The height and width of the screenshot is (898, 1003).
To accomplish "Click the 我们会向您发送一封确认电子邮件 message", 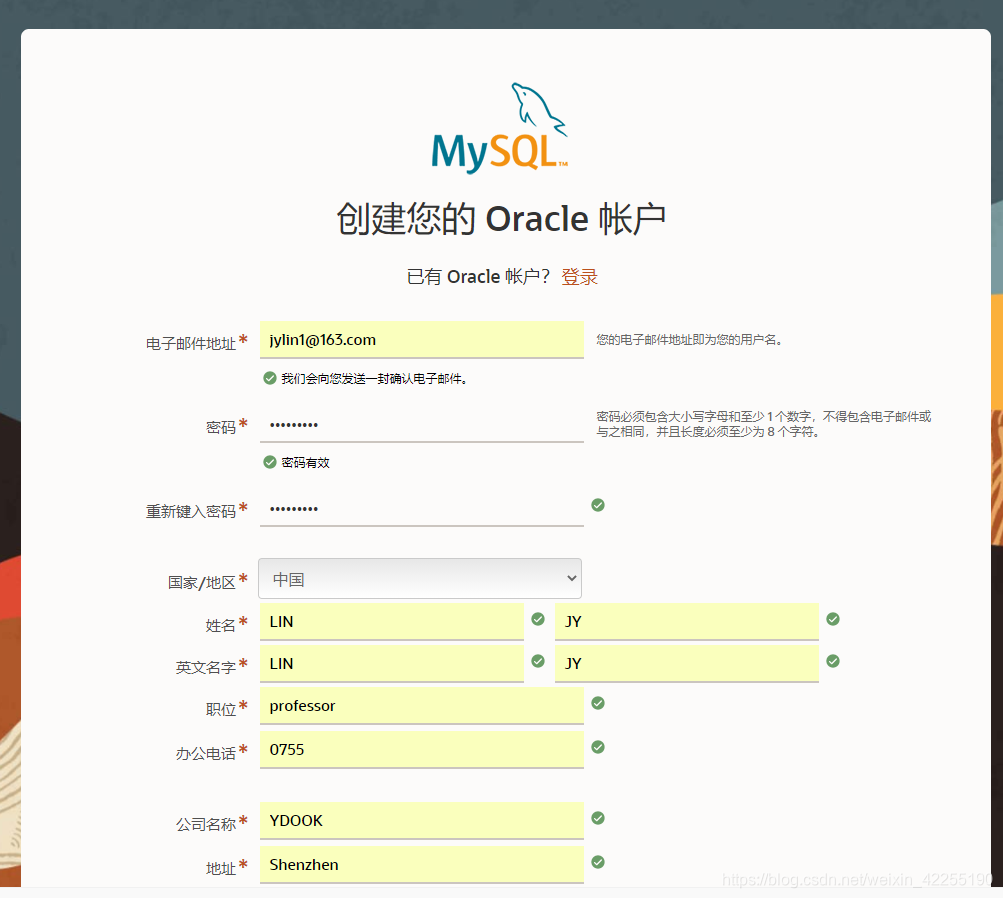I will click(x=375, y=379).
